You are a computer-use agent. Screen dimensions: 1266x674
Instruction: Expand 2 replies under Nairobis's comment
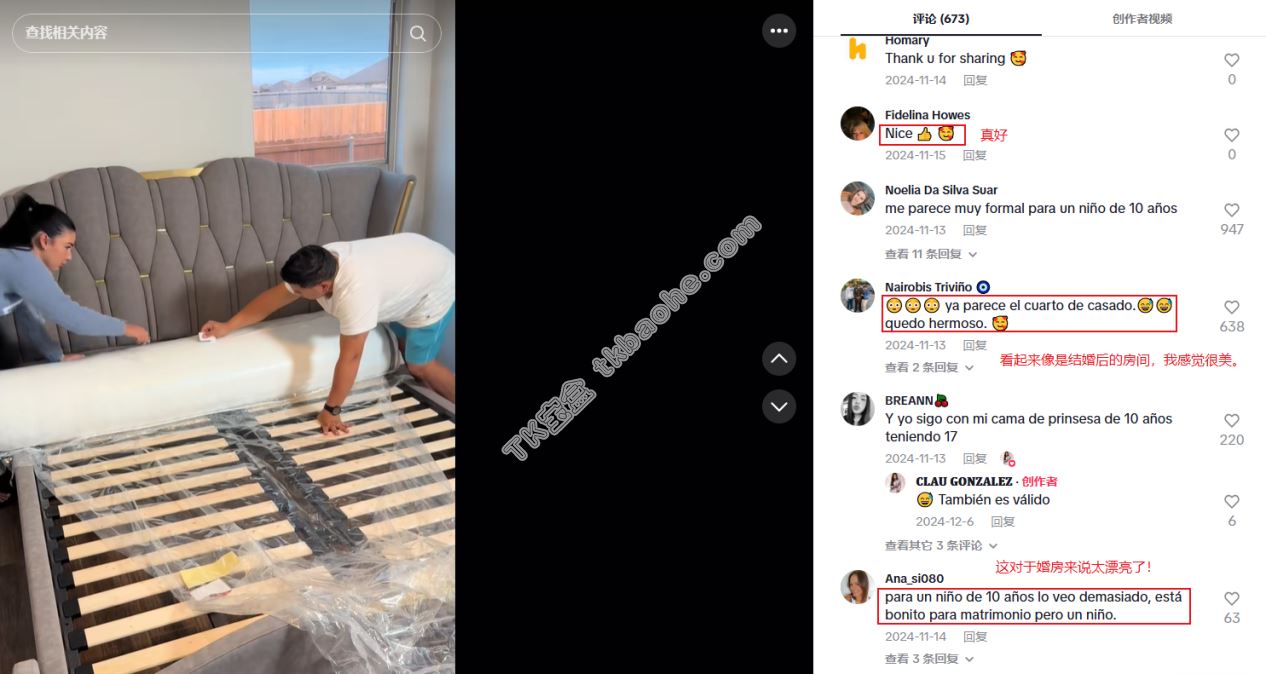(929, 367)
